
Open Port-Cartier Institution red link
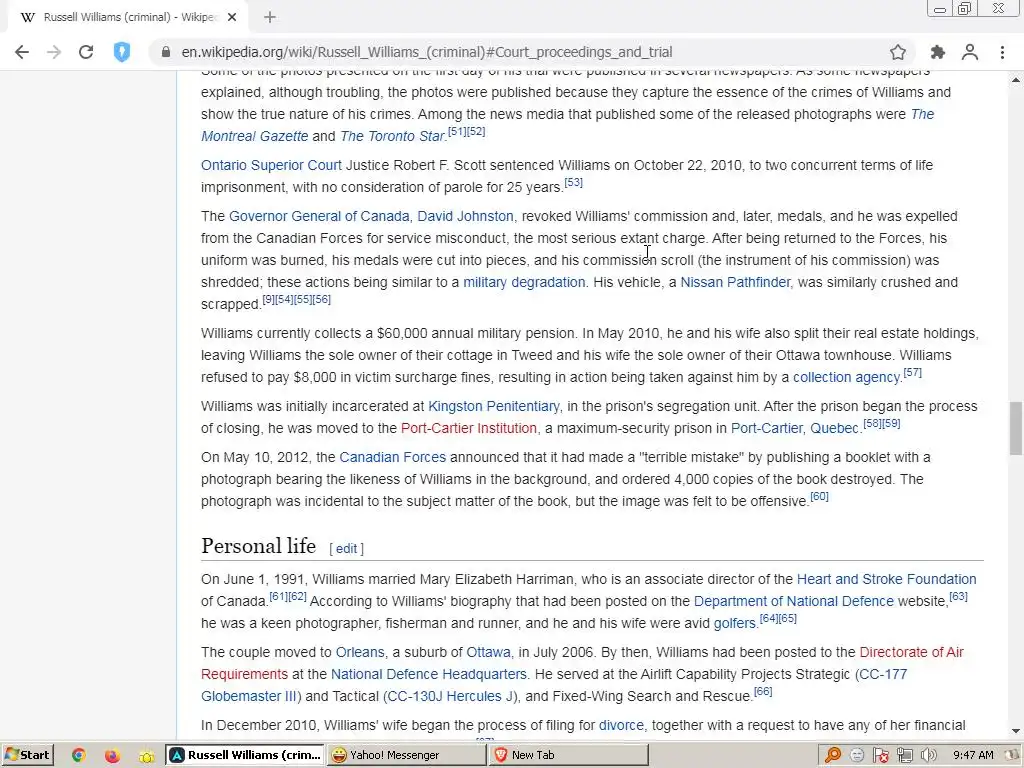[x=469, y=428]
